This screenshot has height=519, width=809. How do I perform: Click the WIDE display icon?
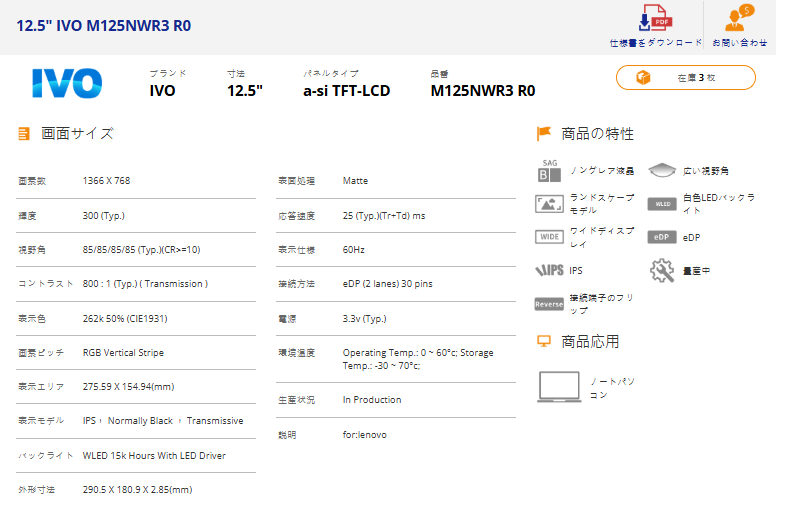(x=549, y=237)
